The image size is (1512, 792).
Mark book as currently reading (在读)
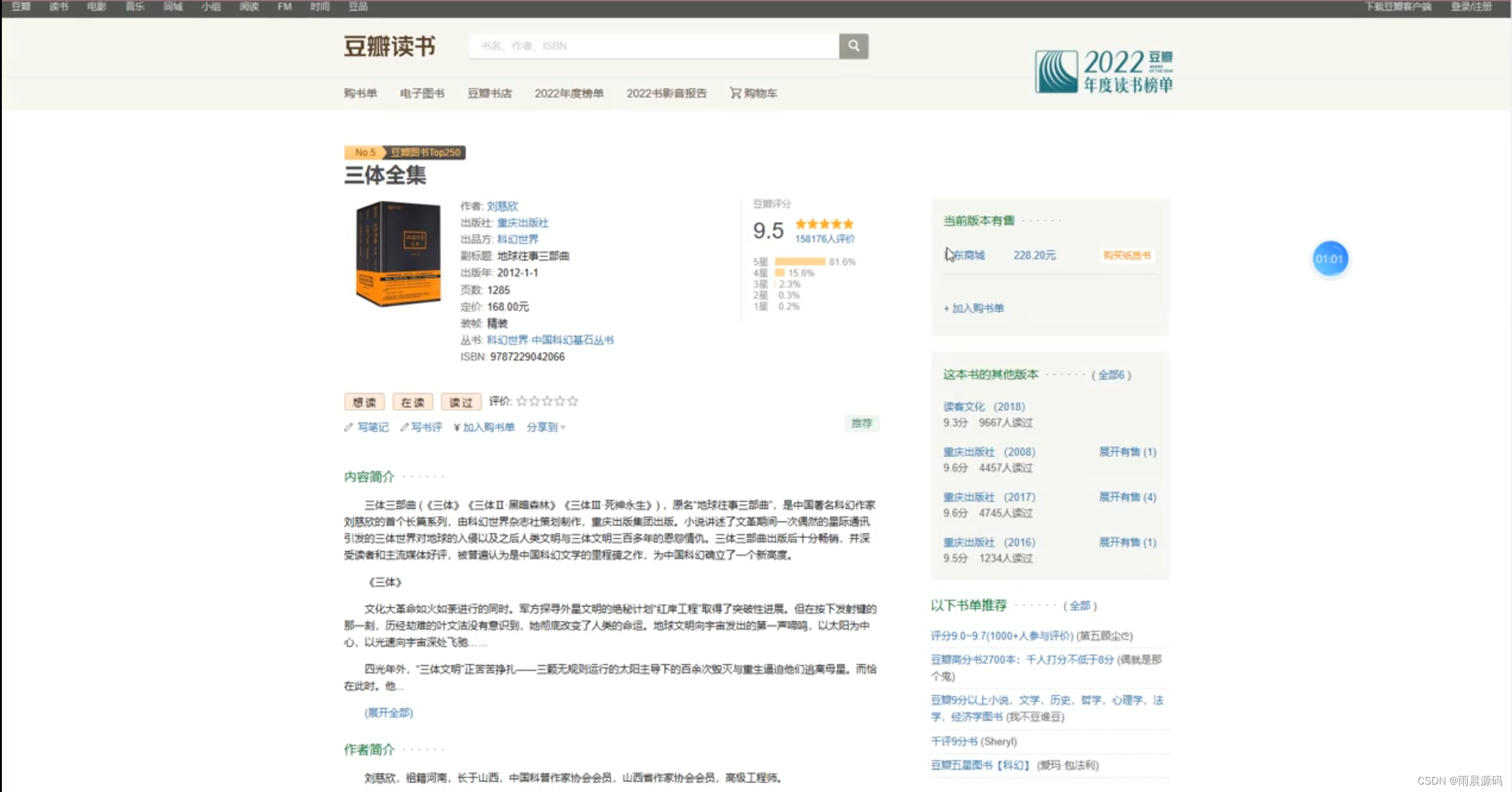tap(412, 402)
